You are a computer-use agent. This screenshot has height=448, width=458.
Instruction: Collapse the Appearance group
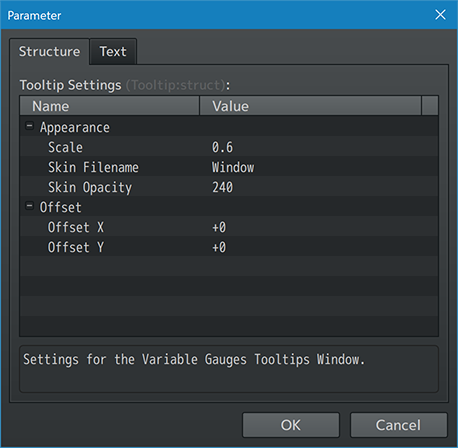[30, 126]
